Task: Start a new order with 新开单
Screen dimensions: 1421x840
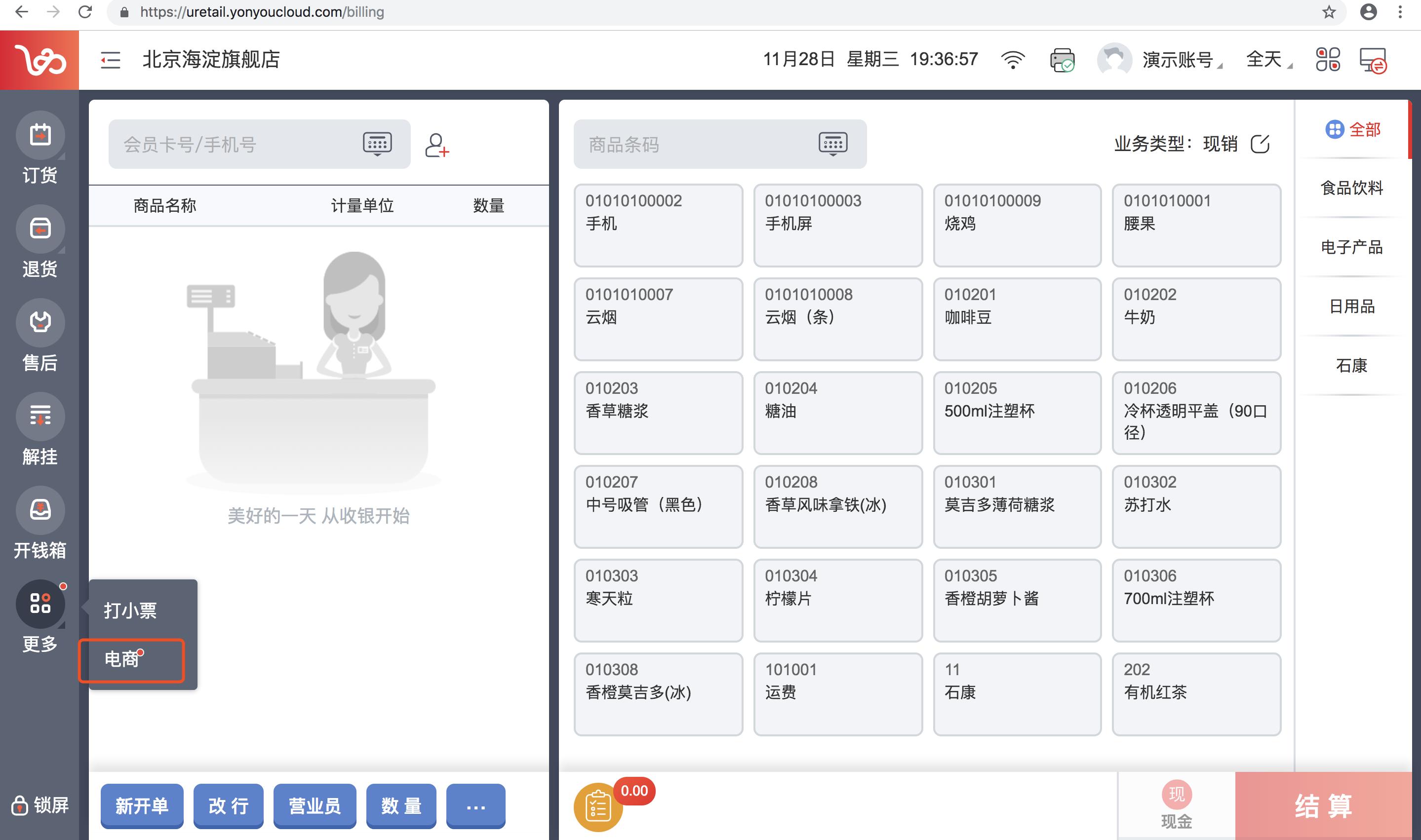Action: tap(142, 805)
